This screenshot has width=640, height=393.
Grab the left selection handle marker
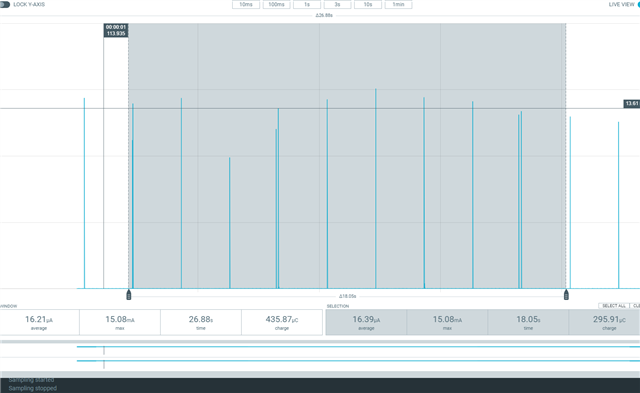pos(129,295)
